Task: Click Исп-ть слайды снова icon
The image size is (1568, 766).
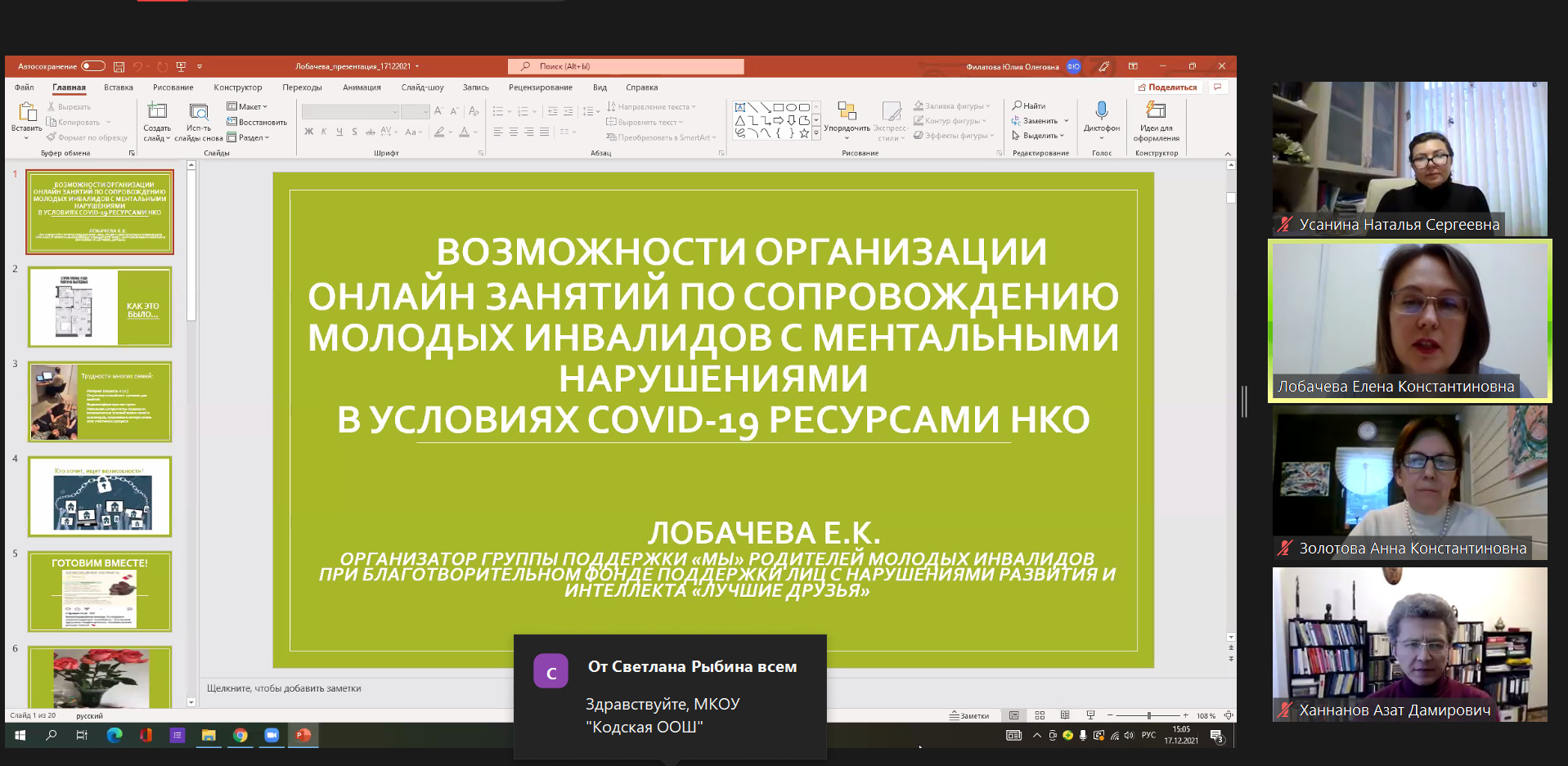Action: [x=198, y=110]
